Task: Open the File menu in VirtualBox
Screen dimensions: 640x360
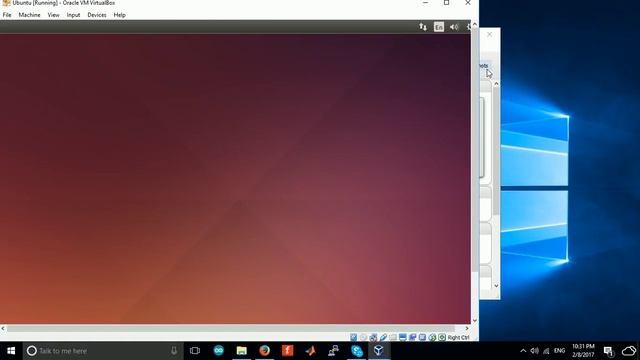Action: click(7, 15)
